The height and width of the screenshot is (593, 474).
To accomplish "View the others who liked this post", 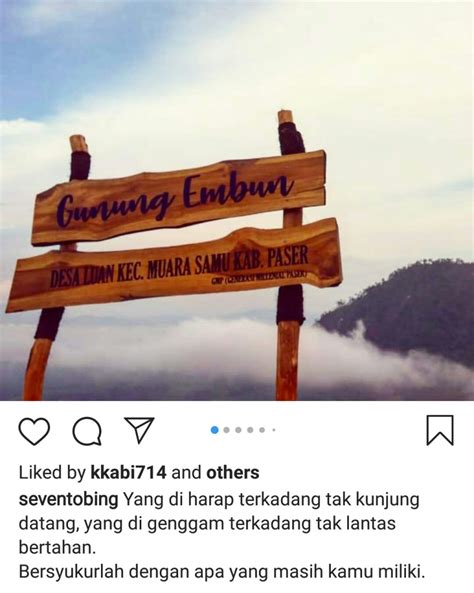I will pyautogui.click(x=233, y=473).
